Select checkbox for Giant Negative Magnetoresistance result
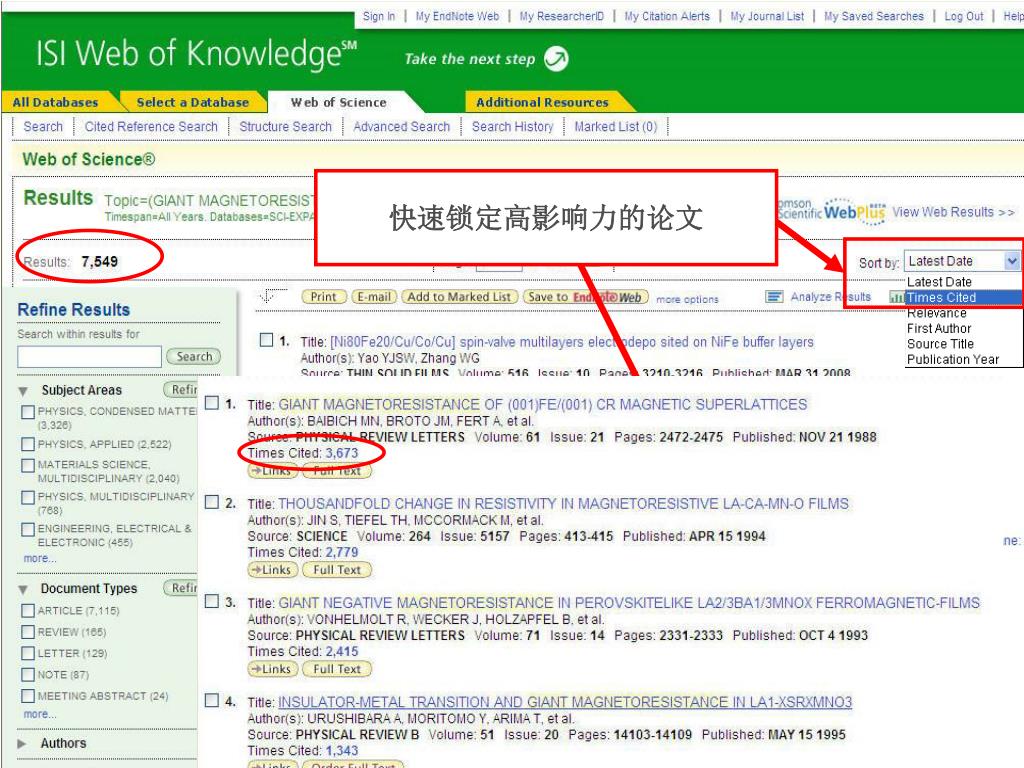The height and width of the screenshot is (768, 1024). [212, 601]
